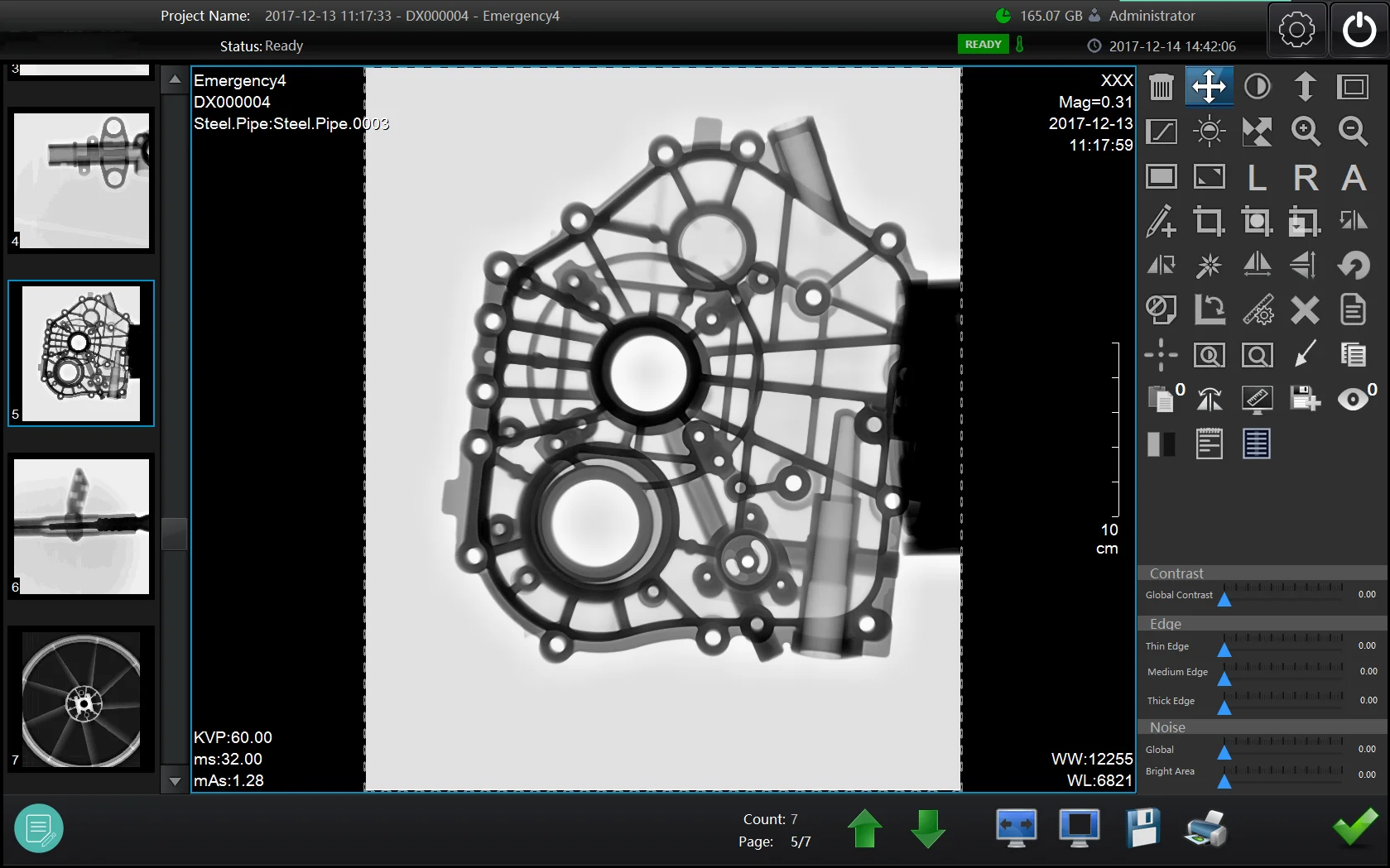Click the ruler calibration gear icon

(x=1258, y=310)
